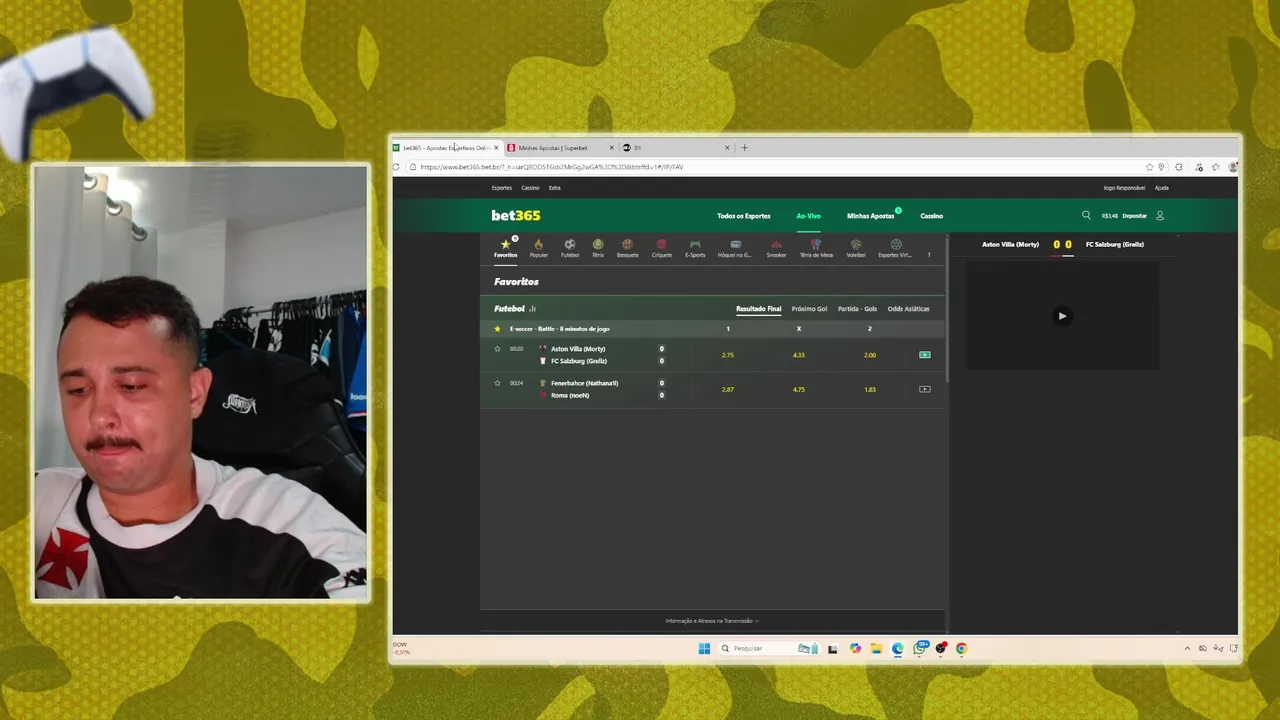Select the Resultado Final market tab
Image resolution: width=1280 pixels, height=720 pixels.
coord(759,309)
